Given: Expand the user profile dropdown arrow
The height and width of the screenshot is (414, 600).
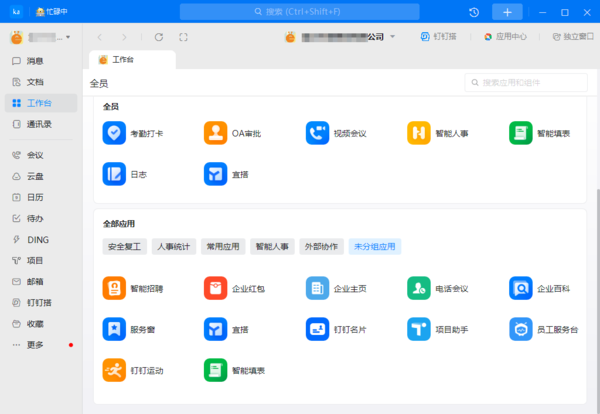Looking at the screenshot, I should [x=69, y=38].
